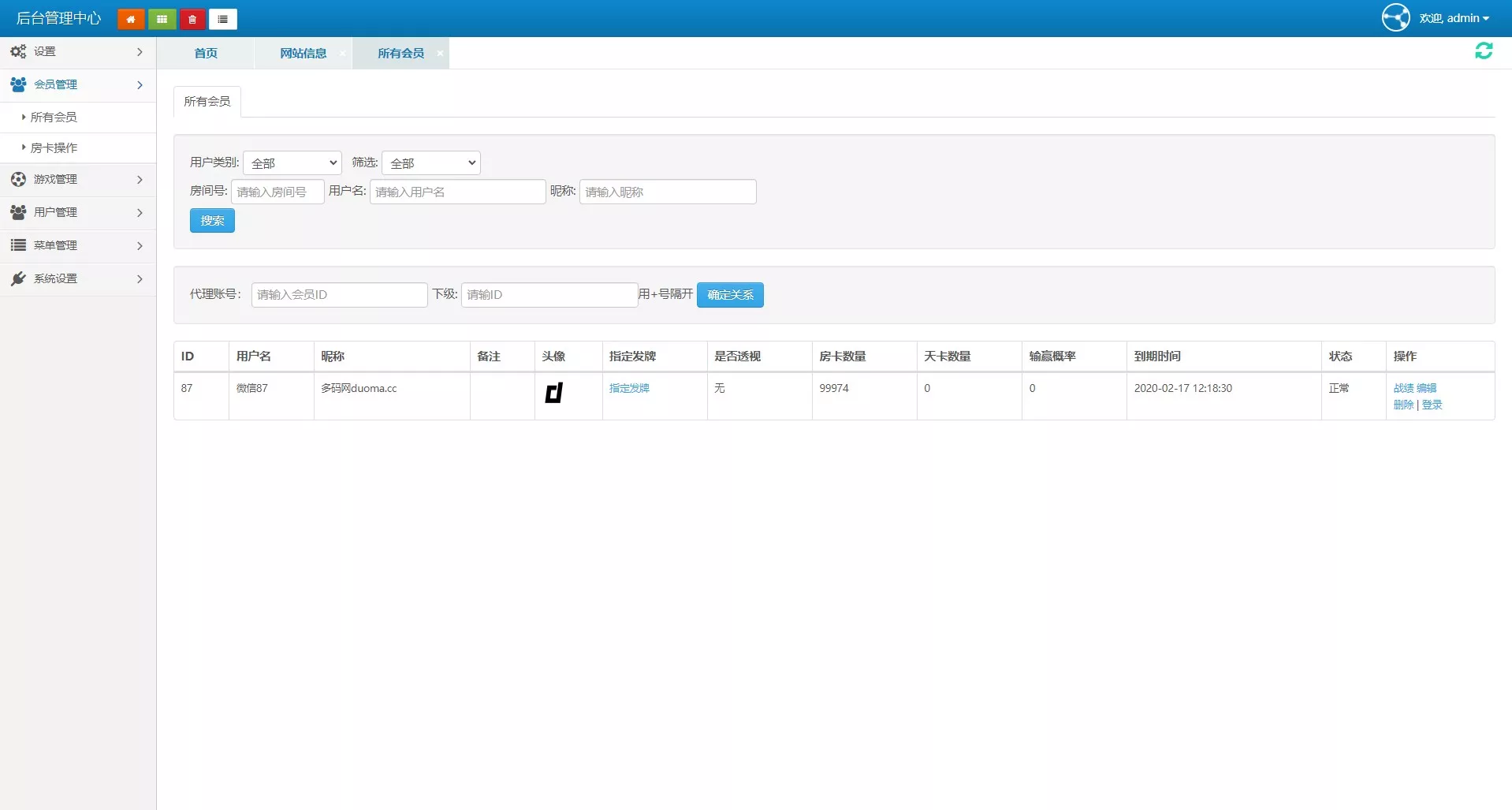Click the admin avatar icon

tap(1395, 17)
